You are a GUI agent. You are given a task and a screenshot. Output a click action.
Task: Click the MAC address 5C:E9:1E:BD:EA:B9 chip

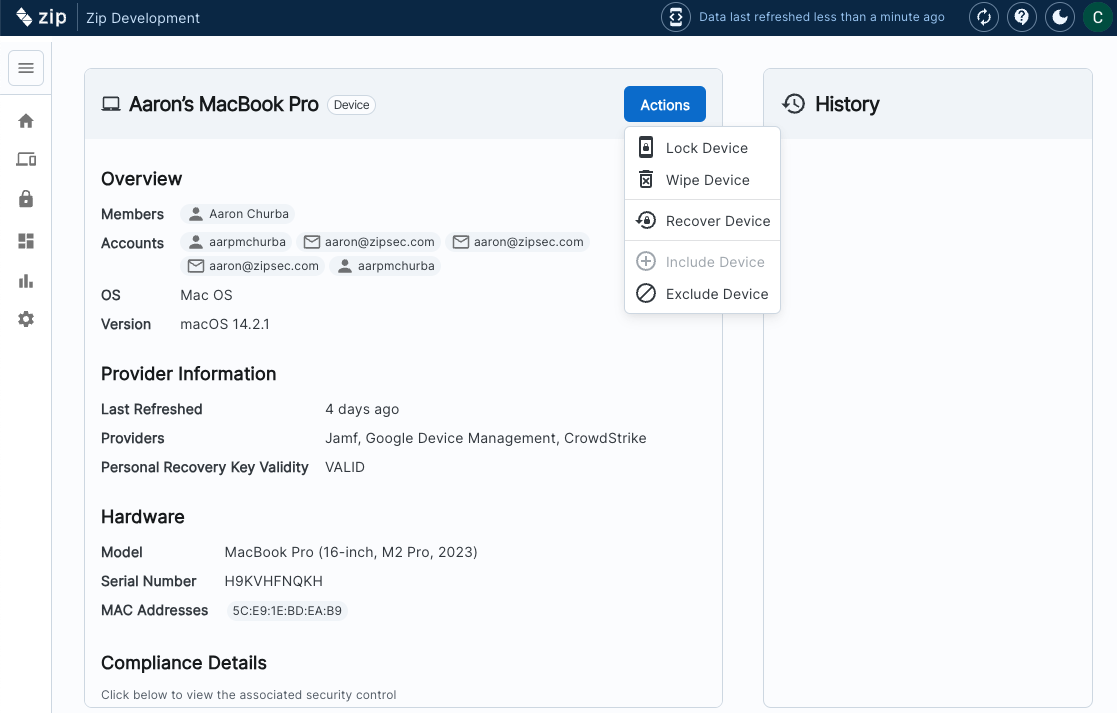[x=287, y=611]
